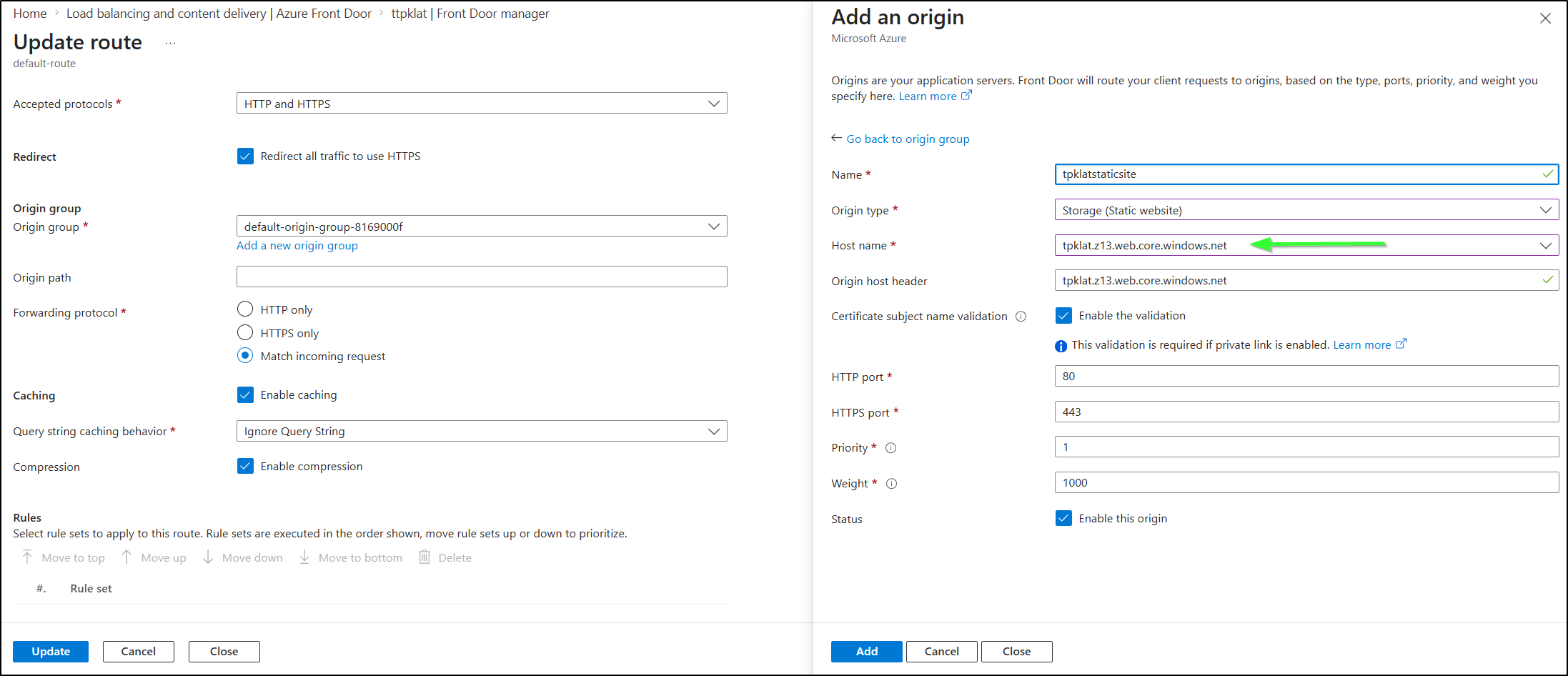Click into the Origin path text field
The height and width of the screenshot is (676, 1568).
481,277
